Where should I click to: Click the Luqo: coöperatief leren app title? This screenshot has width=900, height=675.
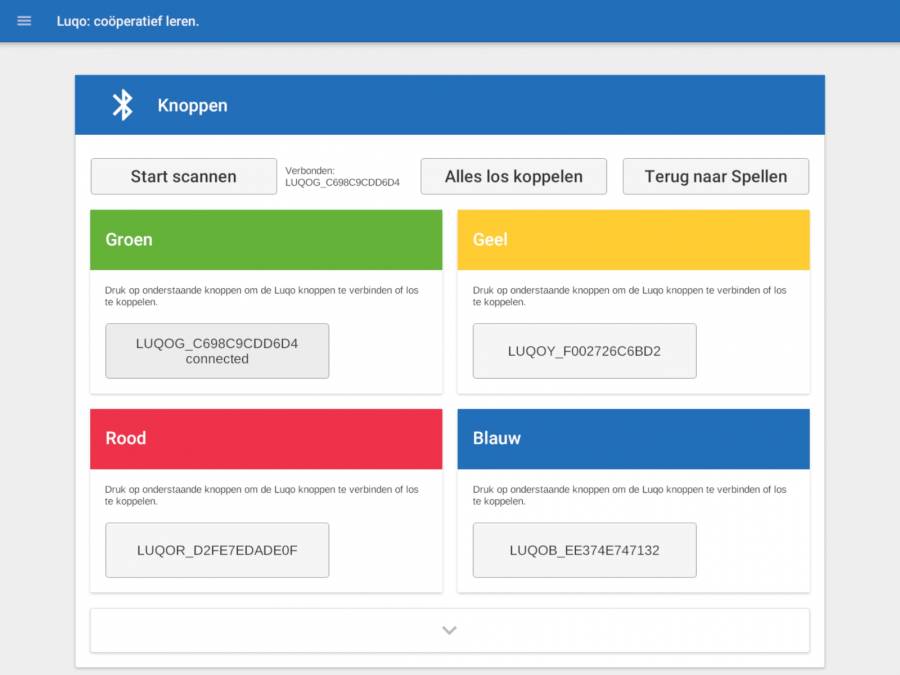pyautogui.click(x=127, y=21)
